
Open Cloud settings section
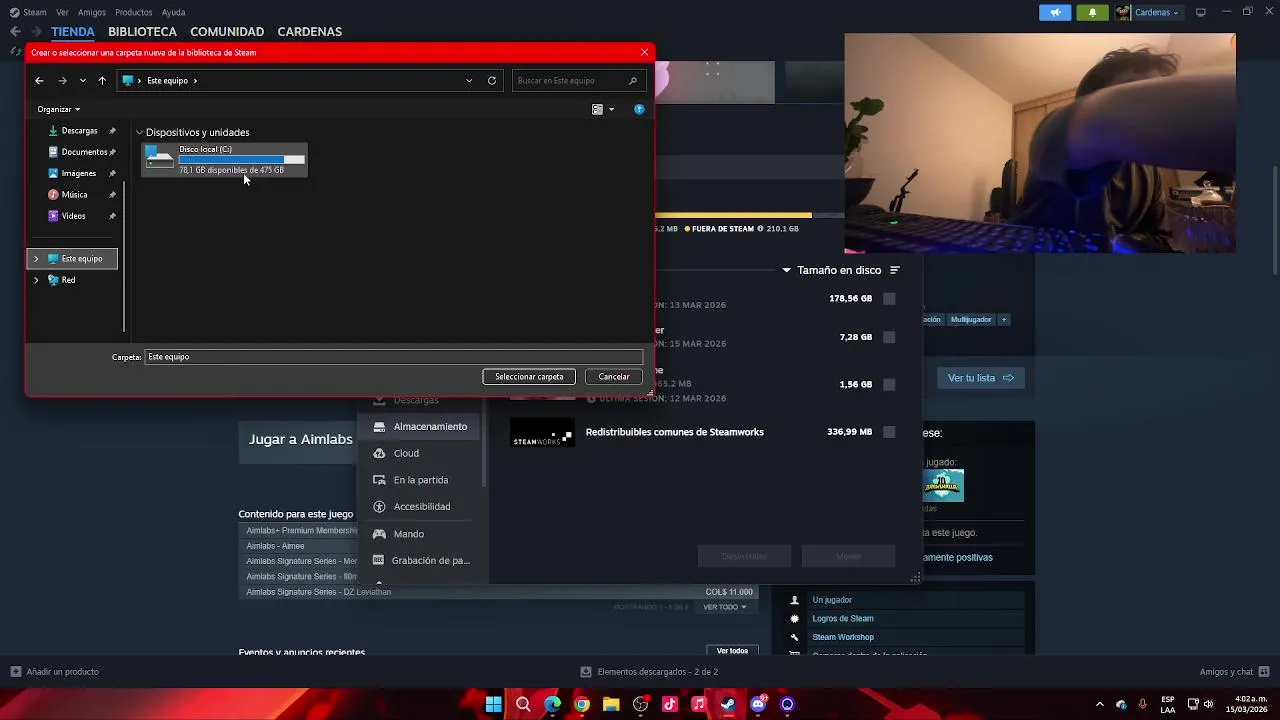click(421, 453)
